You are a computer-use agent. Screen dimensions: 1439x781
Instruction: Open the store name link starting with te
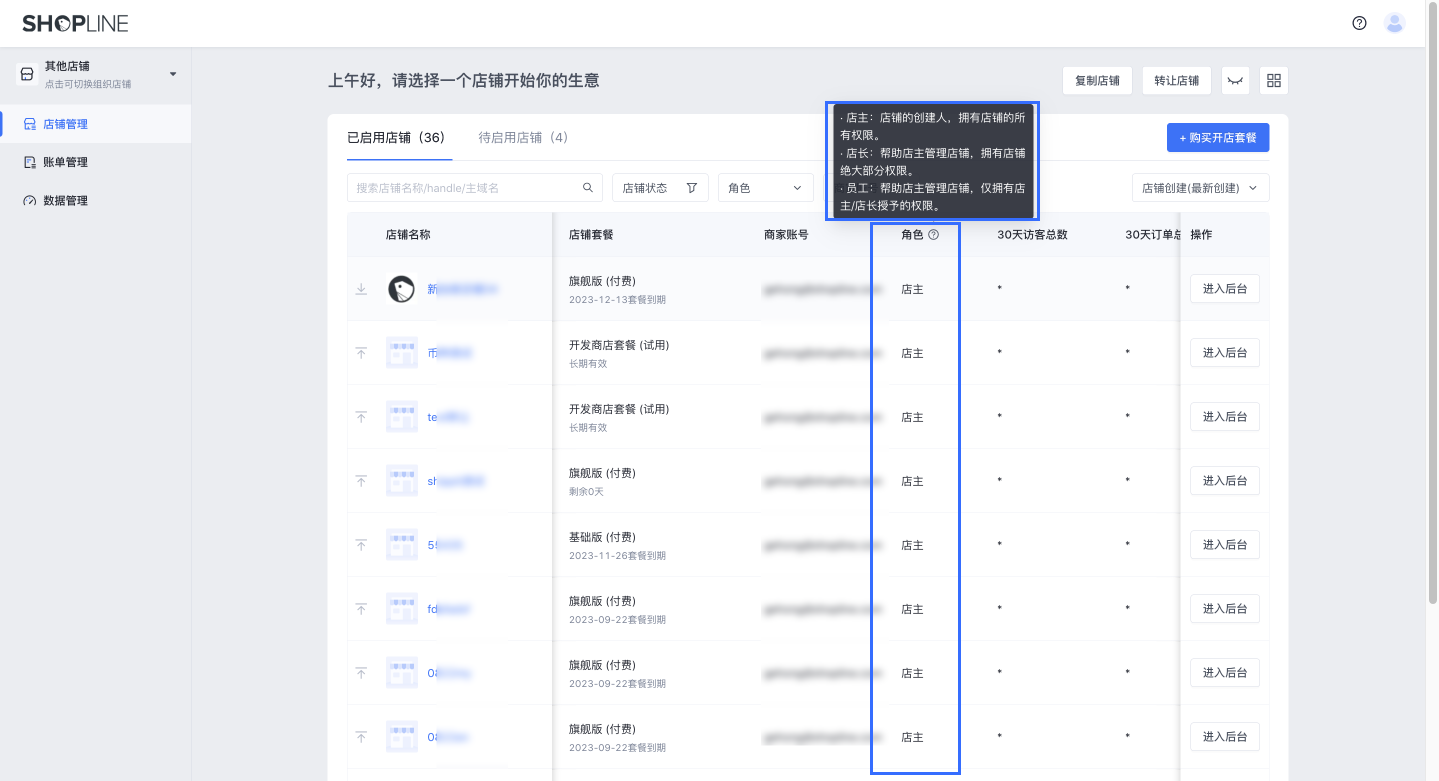coord(448,417)
